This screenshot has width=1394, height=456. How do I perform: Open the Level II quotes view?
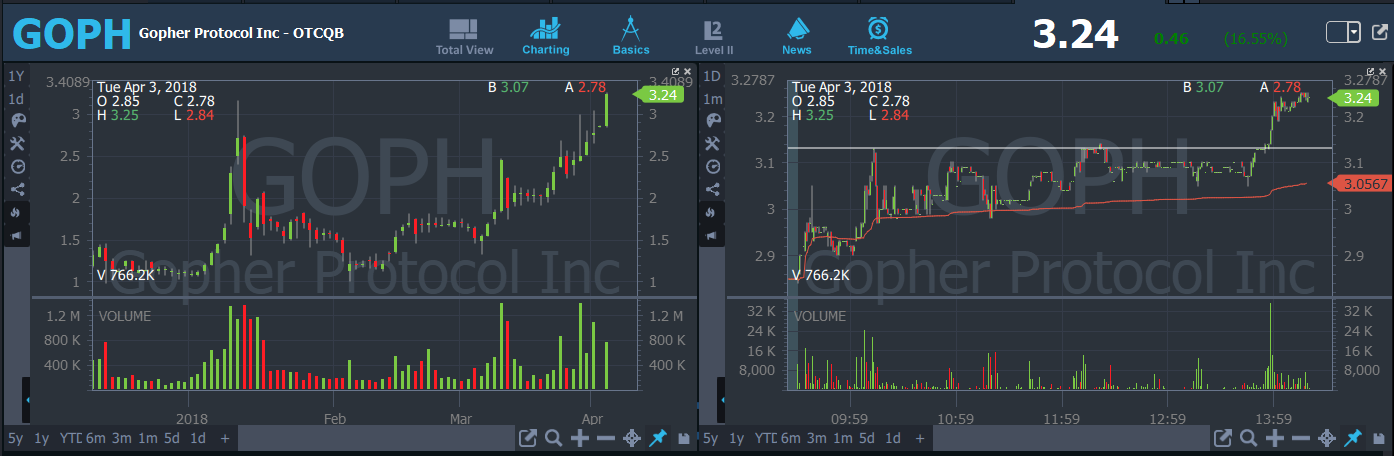[x=714, y=37]
